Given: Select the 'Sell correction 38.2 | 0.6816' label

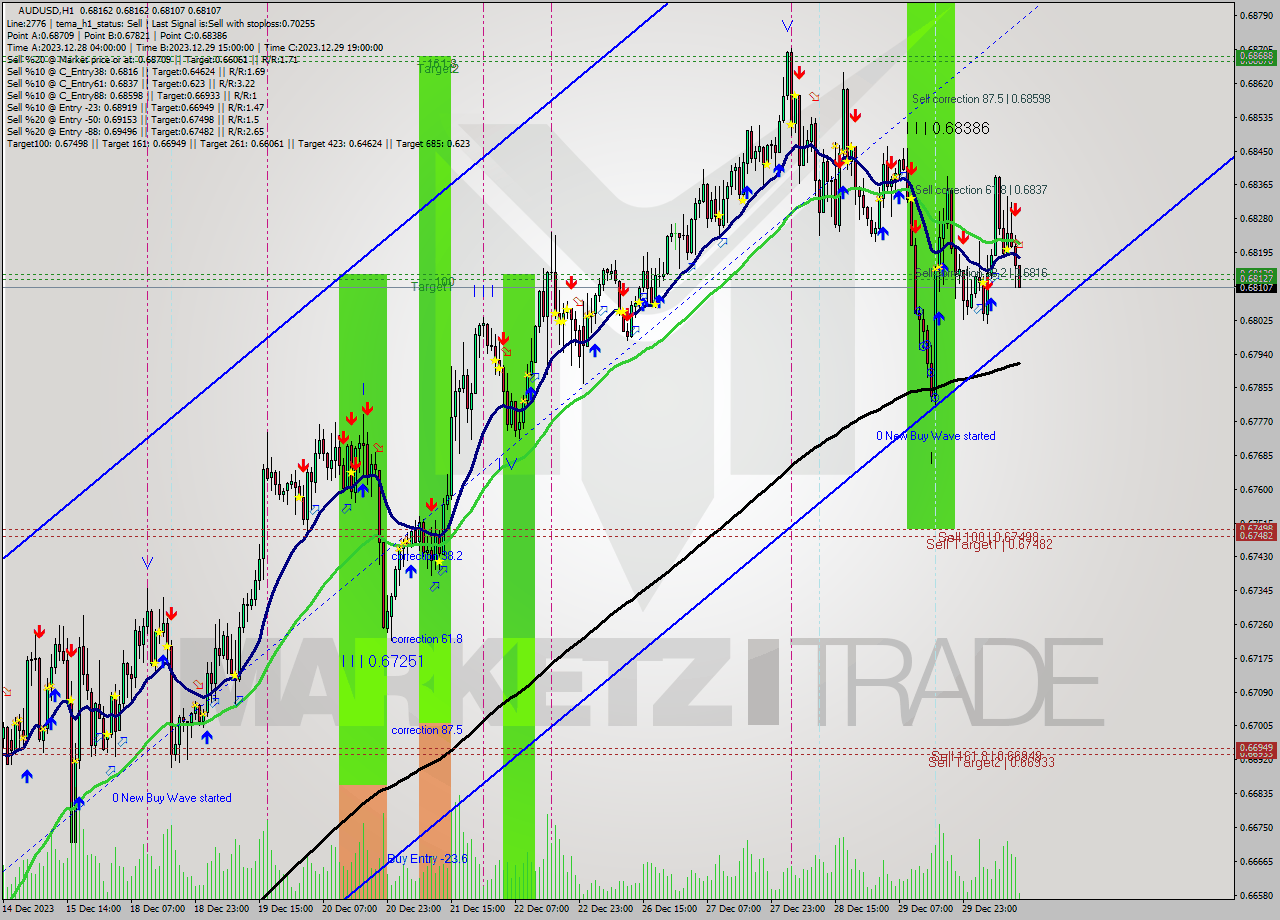Looking at the screenshot, I should click(x=981, y=272).
